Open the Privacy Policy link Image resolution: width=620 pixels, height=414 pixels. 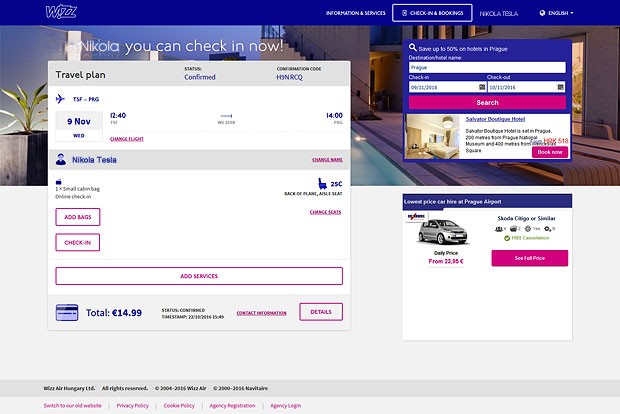[x=132, y=406]
